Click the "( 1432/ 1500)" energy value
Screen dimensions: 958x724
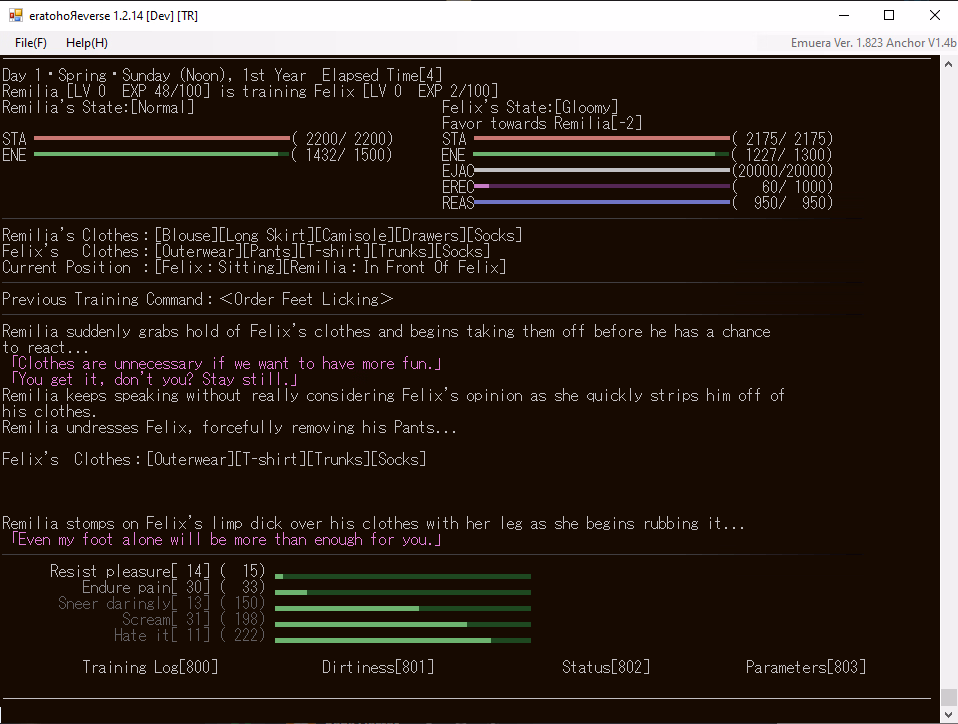342,155
